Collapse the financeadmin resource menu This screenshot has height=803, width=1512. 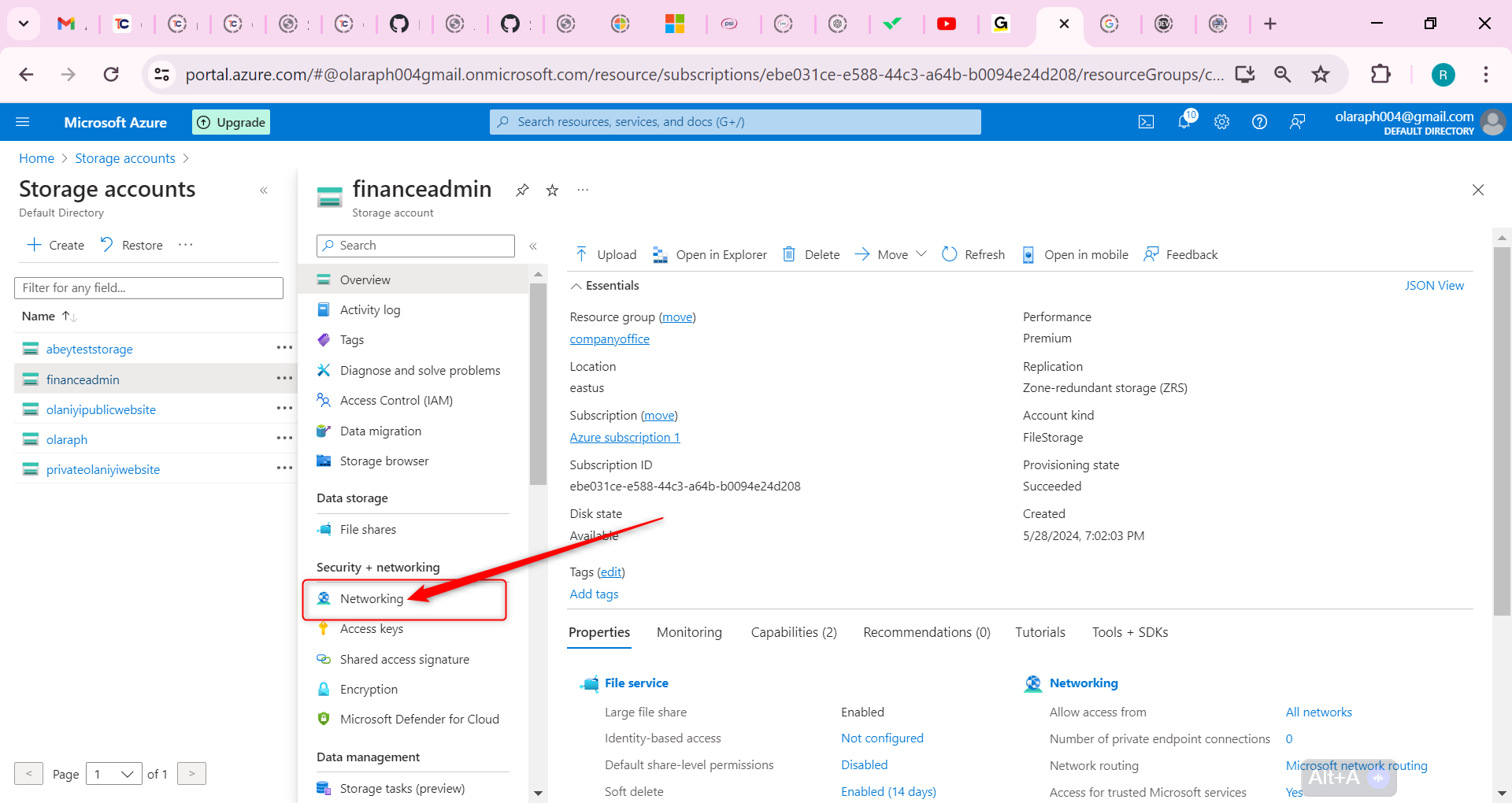(x=533, y=246)
